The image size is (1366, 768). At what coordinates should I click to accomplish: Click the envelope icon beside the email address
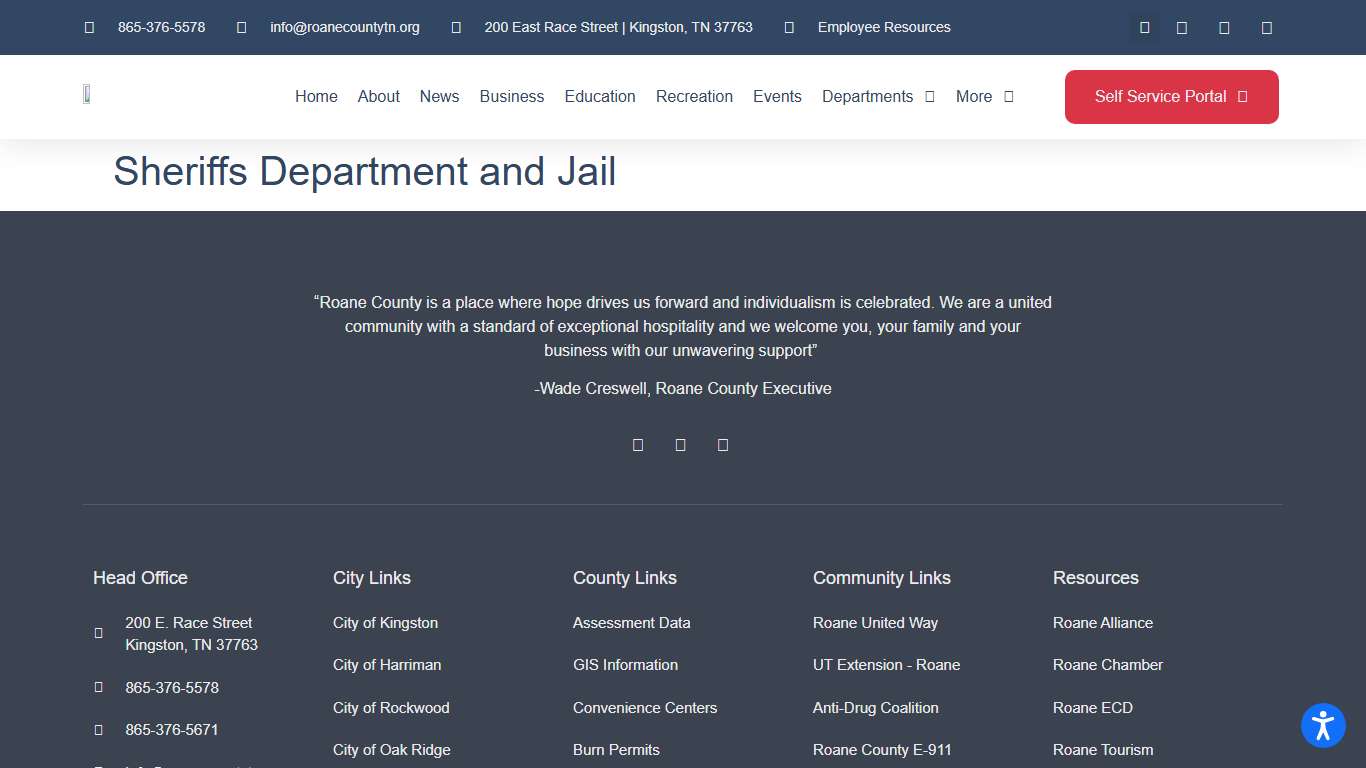[x=241, y=27]
